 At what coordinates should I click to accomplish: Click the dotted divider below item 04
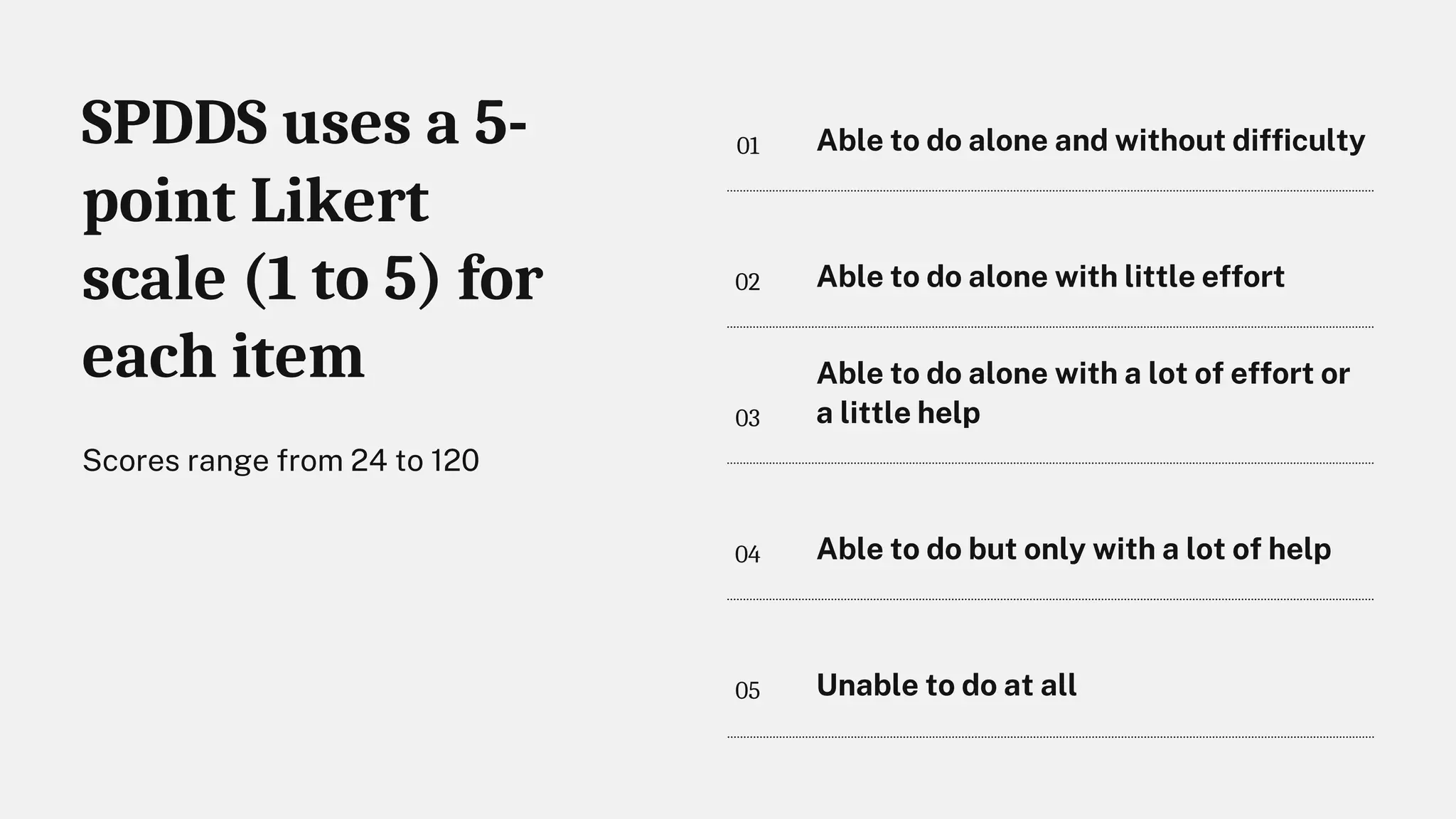pos(1050,599)
